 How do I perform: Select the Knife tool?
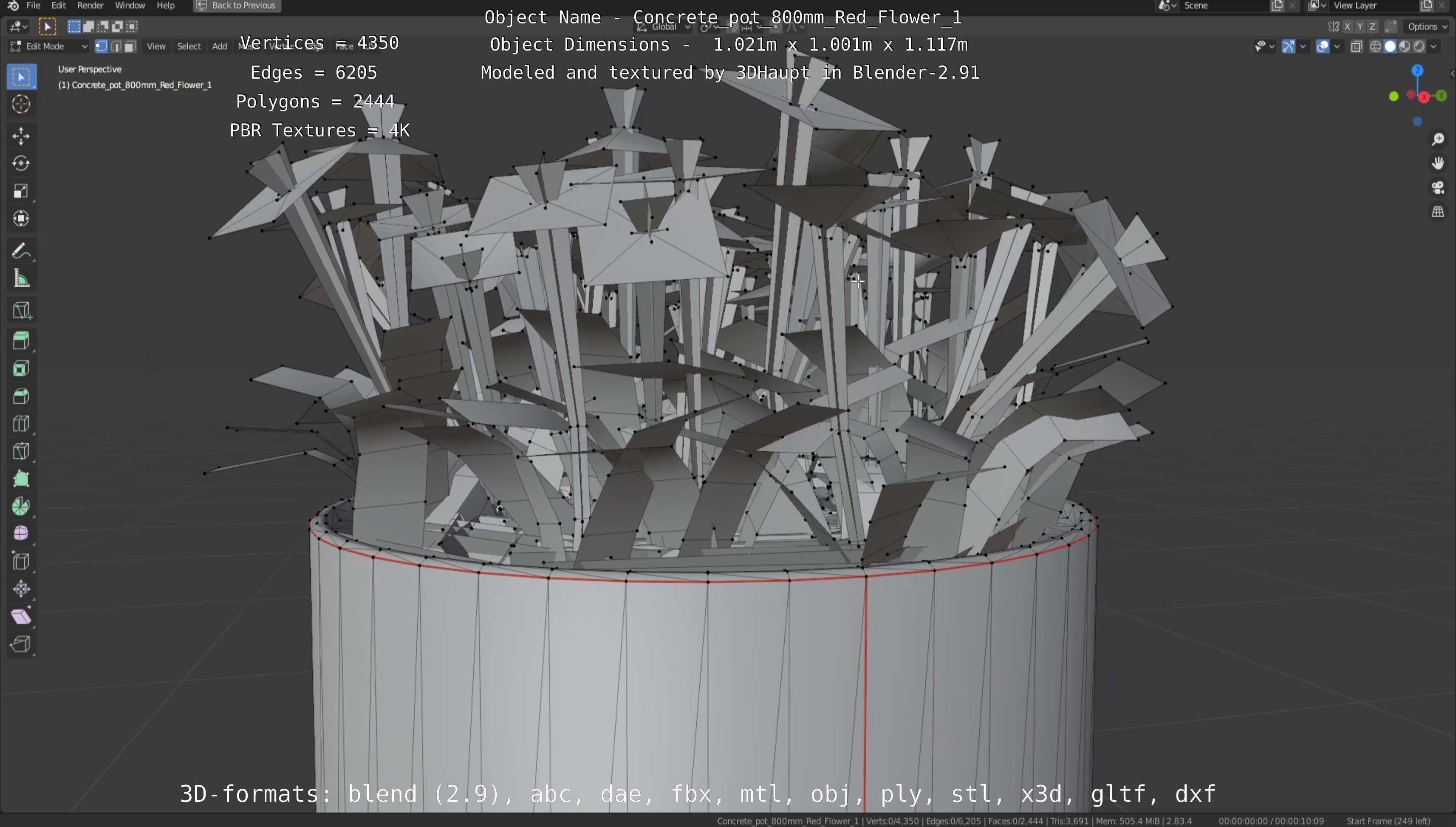pyautogui.click(x=22, y=452)
